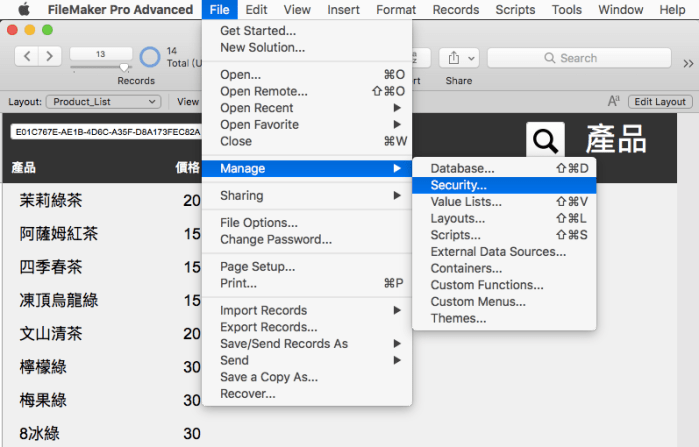The width and height of the screenshot is (699, 447).
Task: Choose Value Lists... in the submenu
Action: (466, 202)
